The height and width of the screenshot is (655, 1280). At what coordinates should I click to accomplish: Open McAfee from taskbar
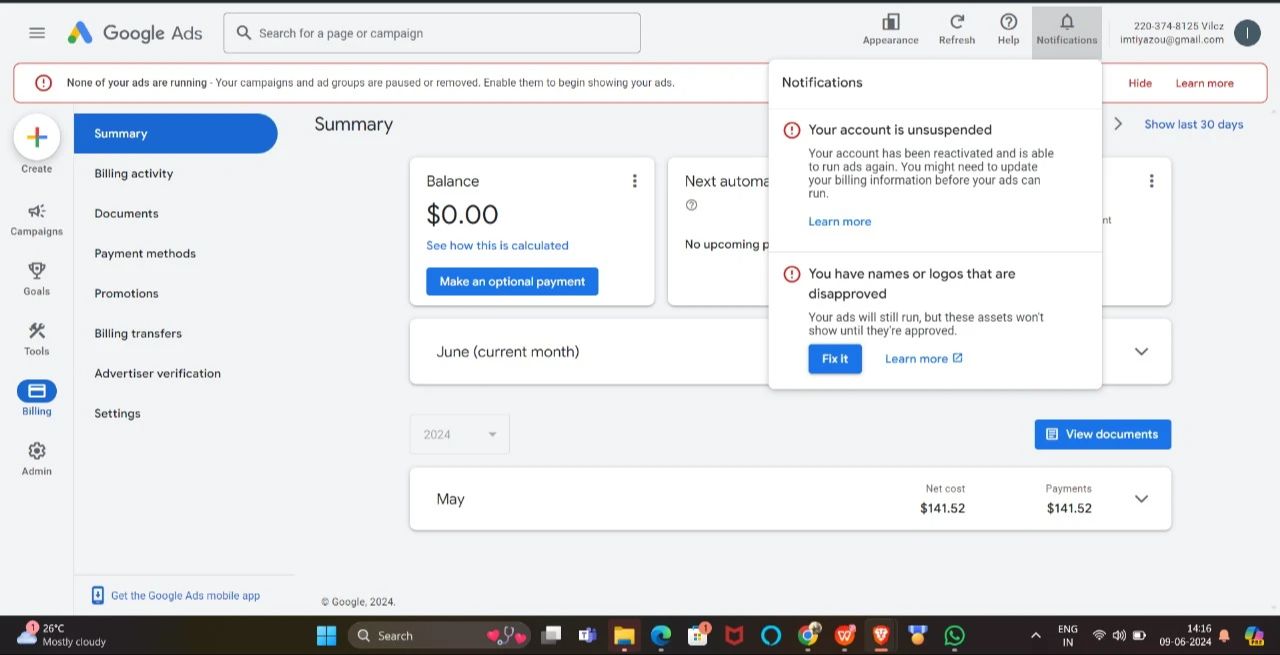734,635
